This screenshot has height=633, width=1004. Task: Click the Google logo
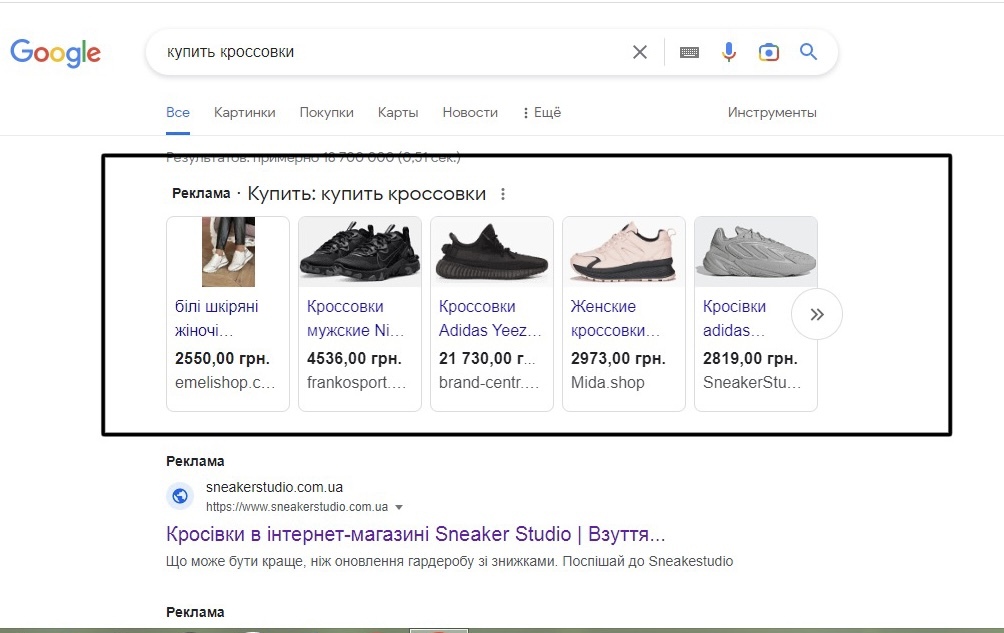pyautogui.click(x=56, y=53)
